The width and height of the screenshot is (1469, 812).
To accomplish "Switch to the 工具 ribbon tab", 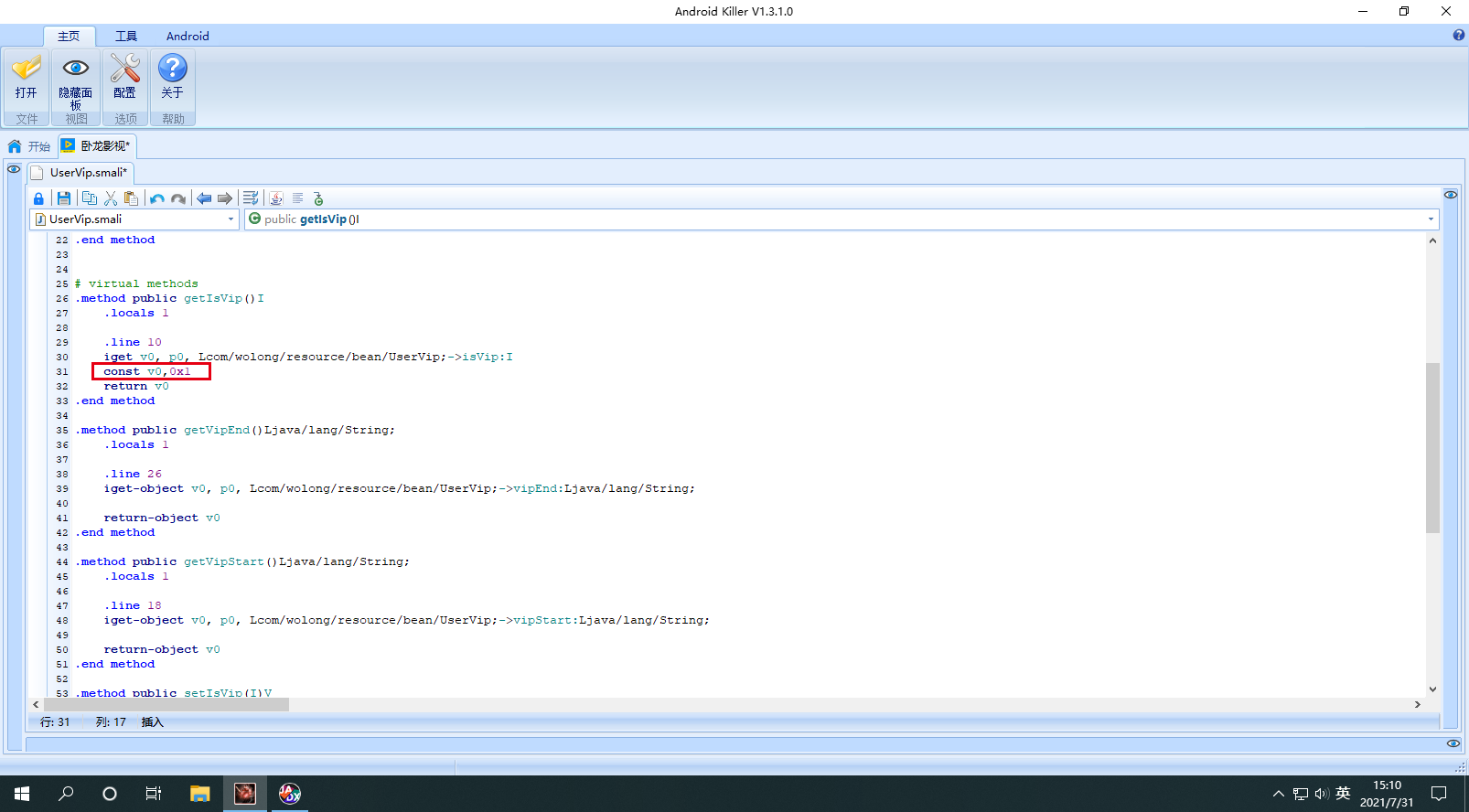I will coord(126,36).
